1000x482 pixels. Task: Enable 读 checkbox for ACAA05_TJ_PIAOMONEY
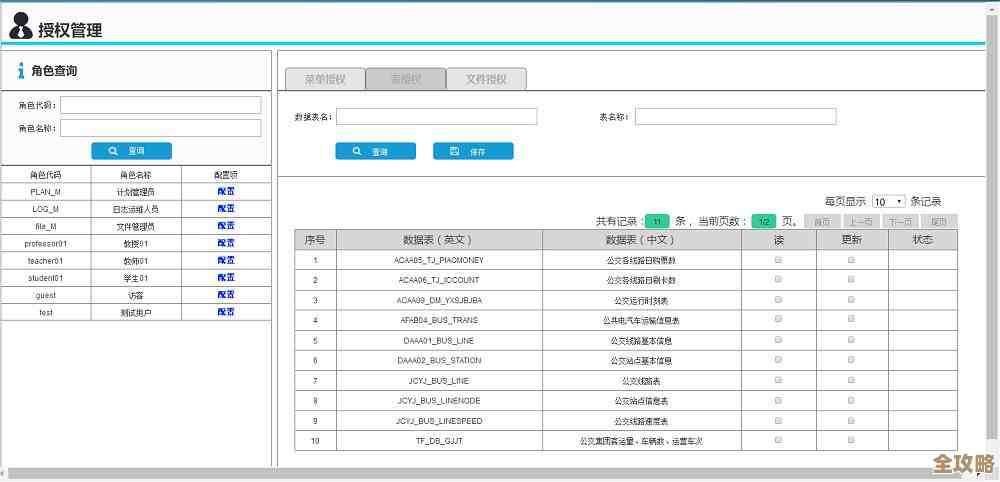click(778, 260)
